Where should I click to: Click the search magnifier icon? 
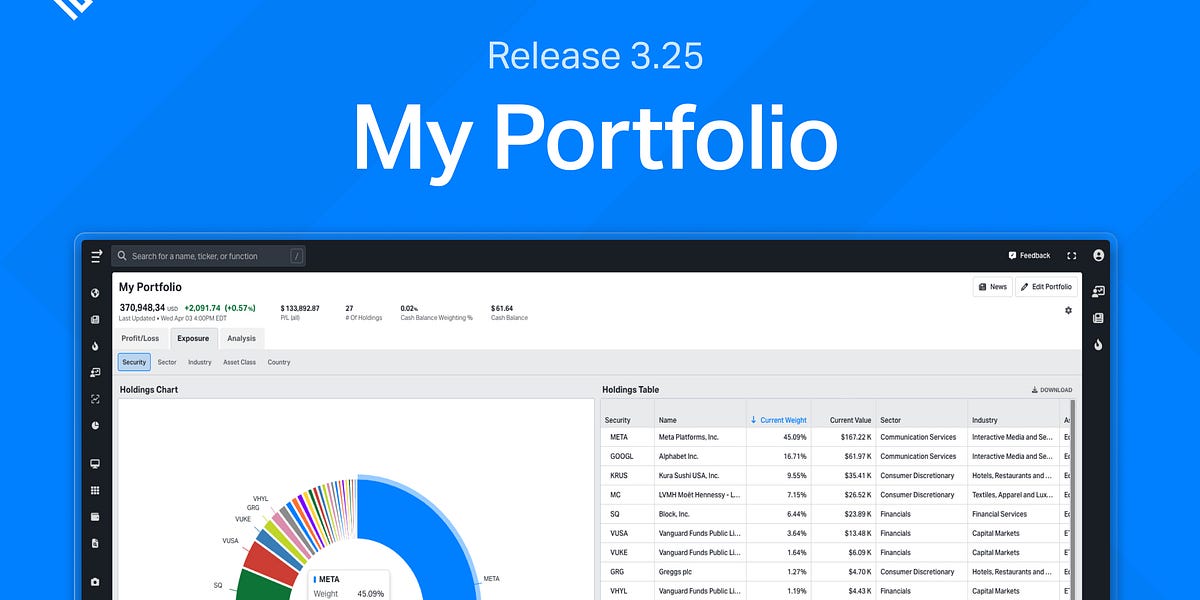tap(122, 256)
